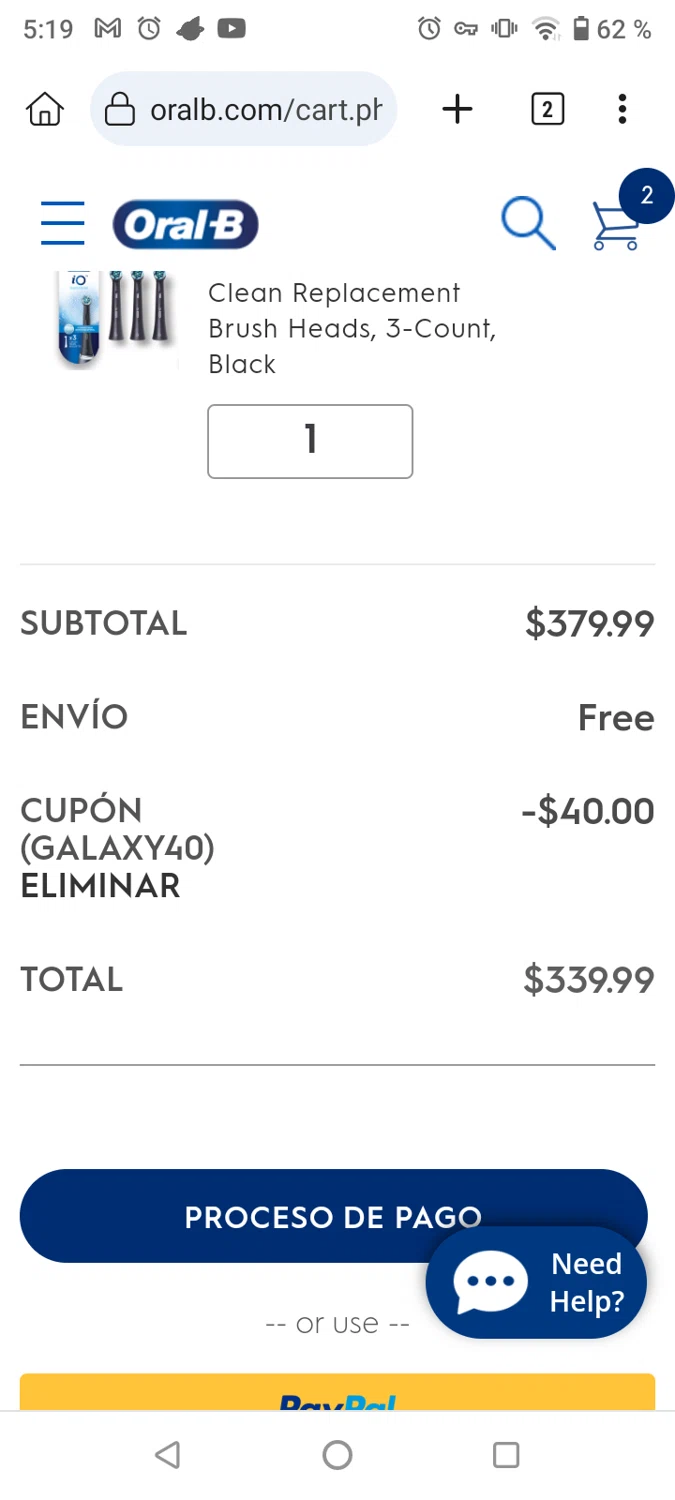Pay with the yellow PayPal button

coord(337,1393)
